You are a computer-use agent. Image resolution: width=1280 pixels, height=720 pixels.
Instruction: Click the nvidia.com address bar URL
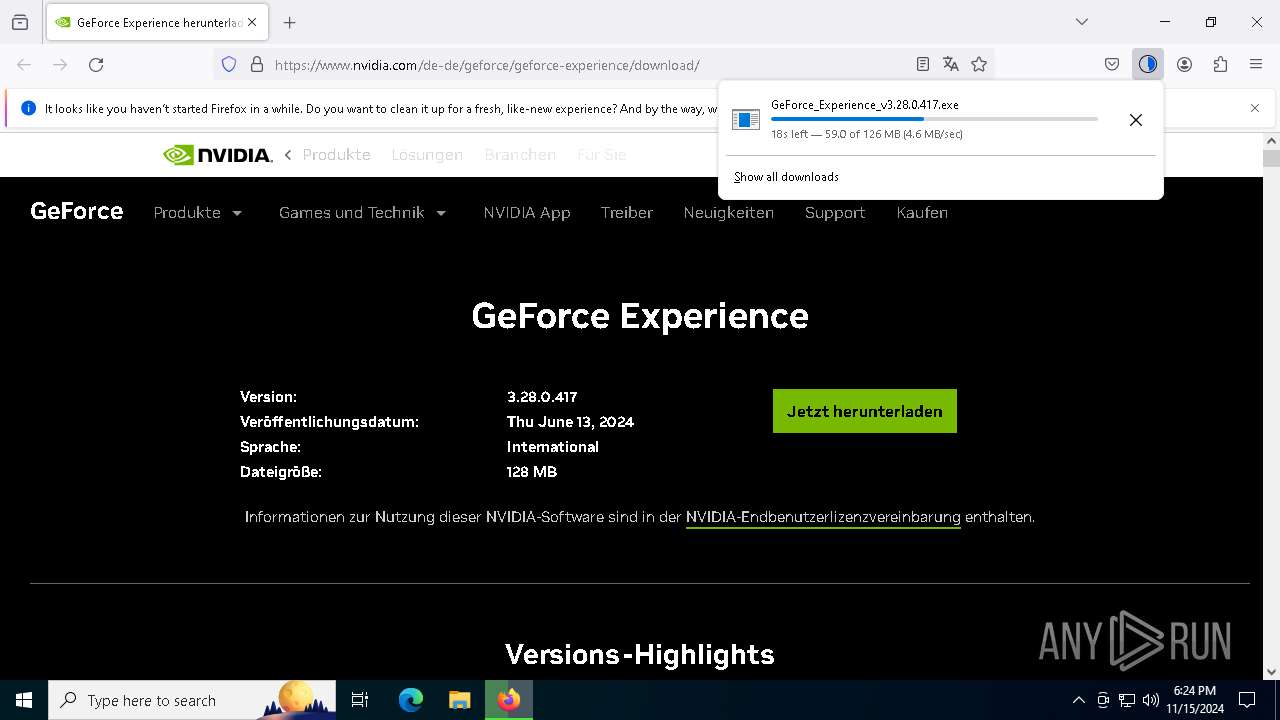(x=487, y=65)
